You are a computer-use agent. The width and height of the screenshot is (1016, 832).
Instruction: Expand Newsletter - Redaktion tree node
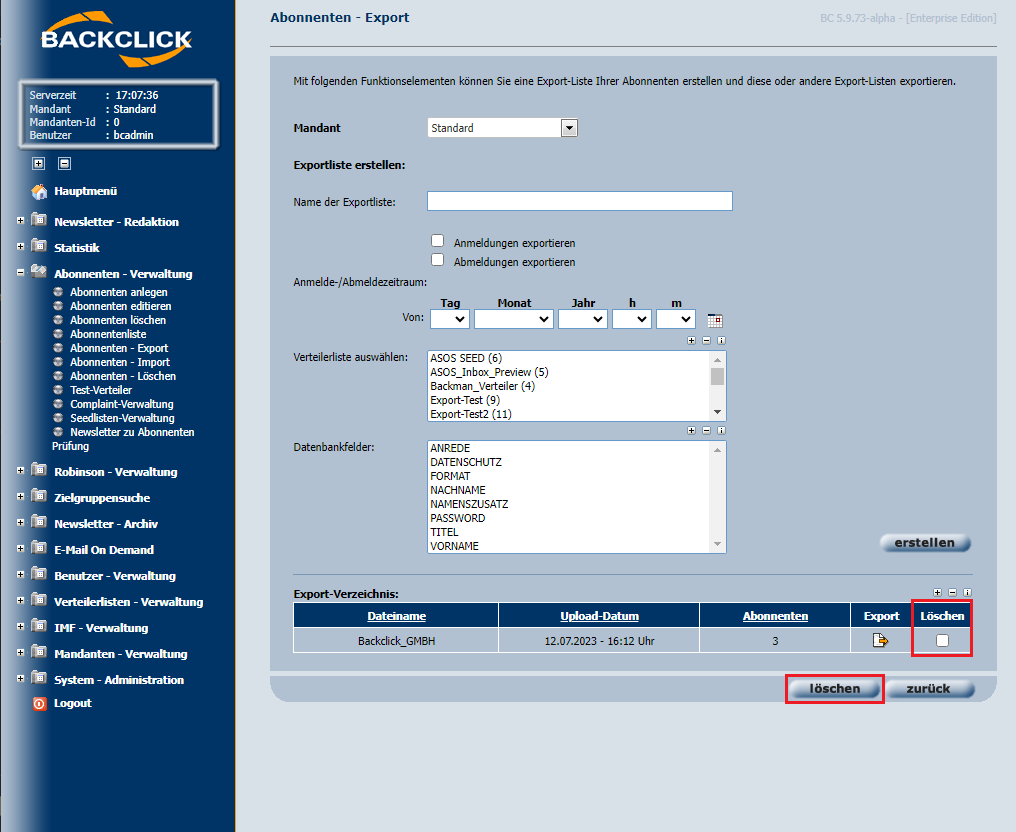pos(21,221)
